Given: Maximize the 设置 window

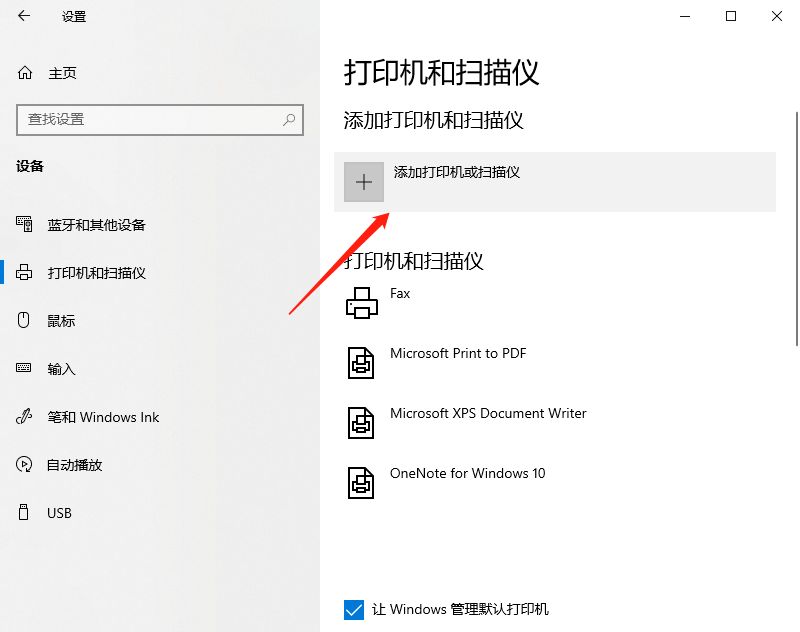Looking at the screenshot, I should tap(731, 16).
